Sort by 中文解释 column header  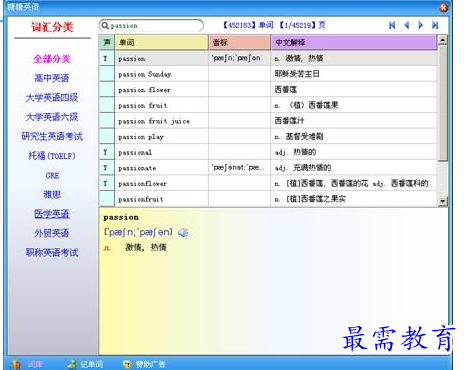(x=354, y=42)
